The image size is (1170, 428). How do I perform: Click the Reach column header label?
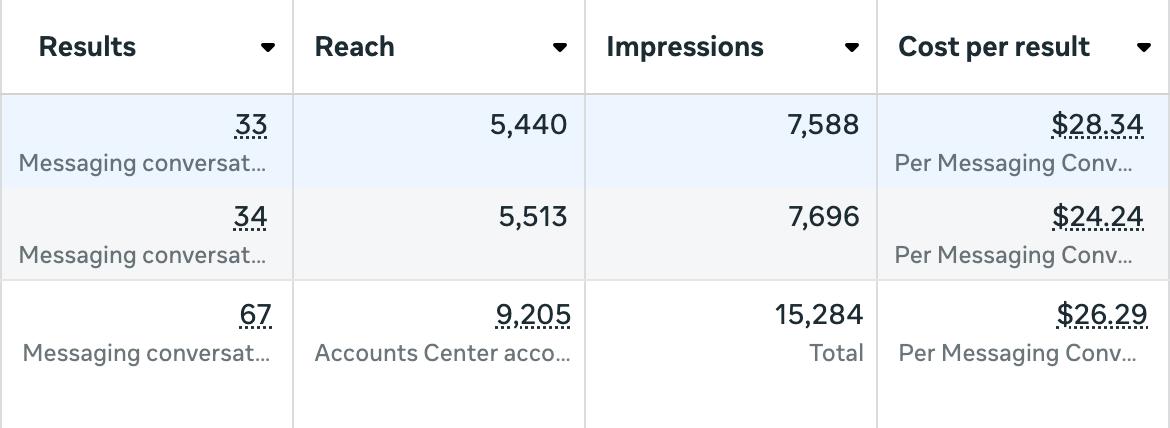click(x=355, y=47)
